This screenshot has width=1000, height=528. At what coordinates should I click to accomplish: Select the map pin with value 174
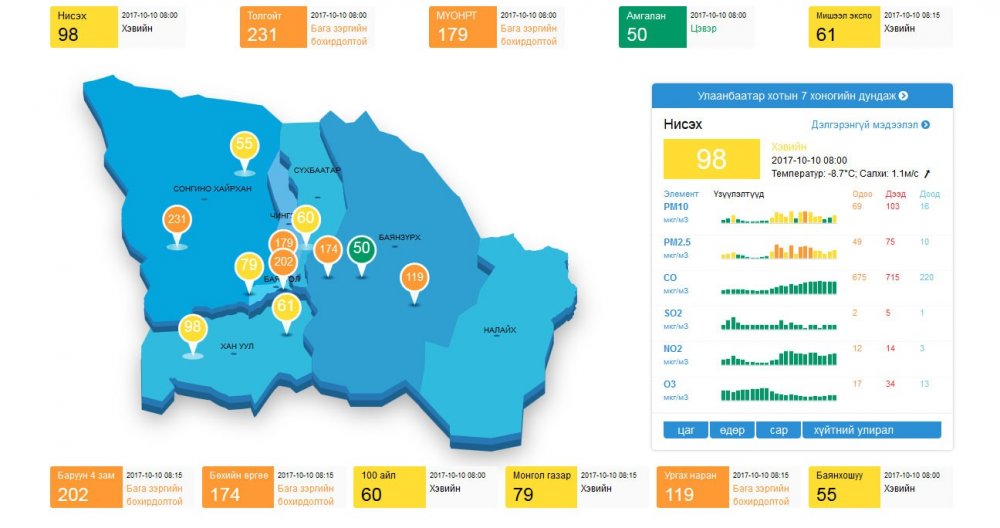point(328,249)
